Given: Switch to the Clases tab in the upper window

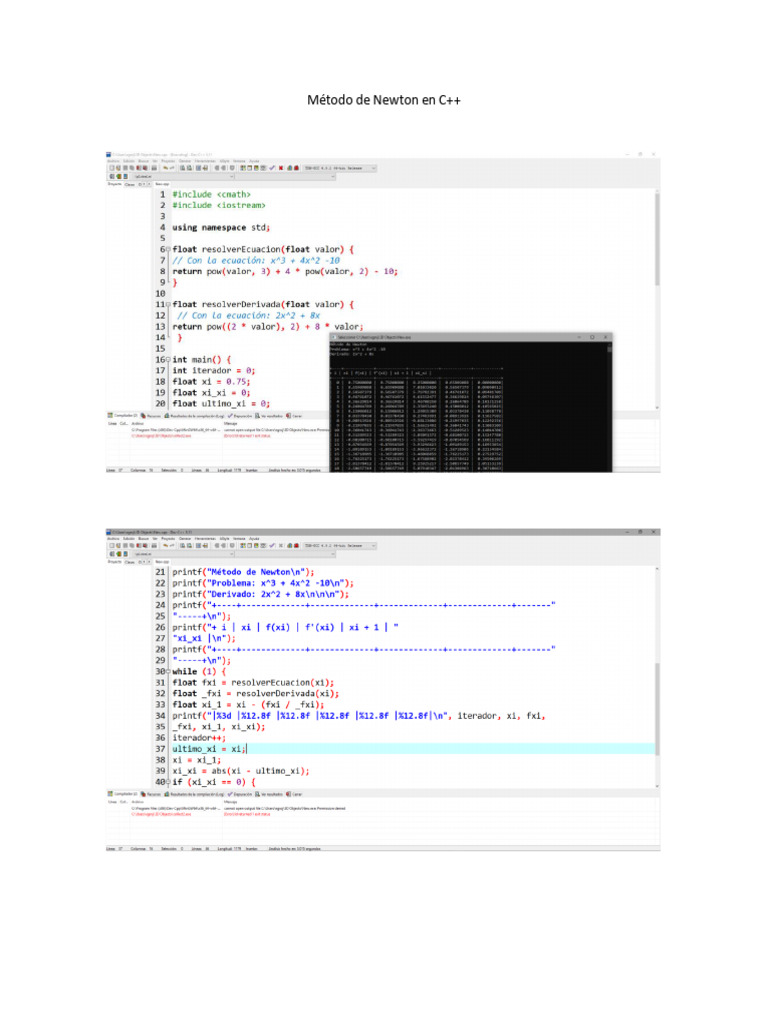Looking at the screenshot, I should click(x=130, y=184).
